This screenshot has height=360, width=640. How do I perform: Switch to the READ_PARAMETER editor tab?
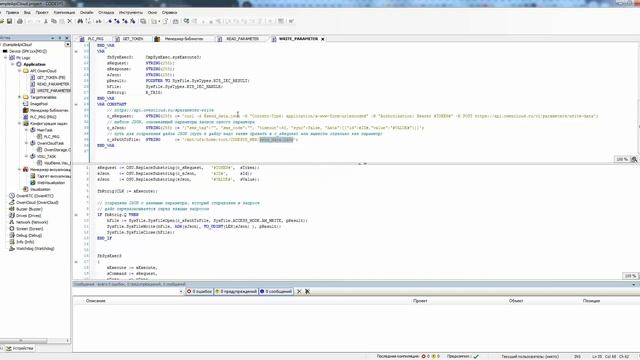click(239, 39)
